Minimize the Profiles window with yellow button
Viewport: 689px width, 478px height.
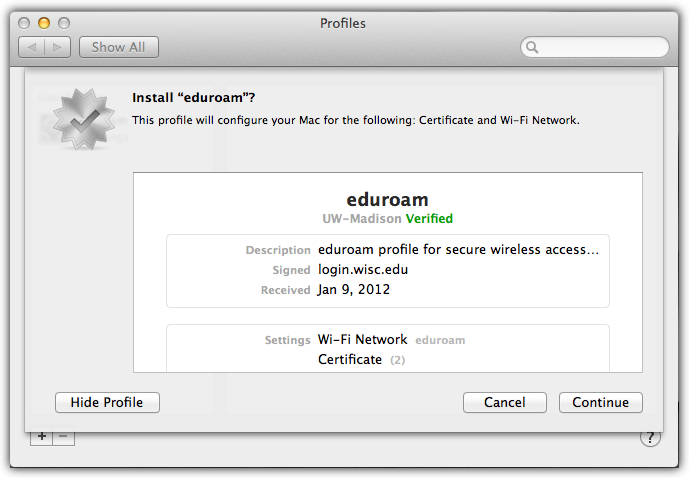[x=44, y=23]
